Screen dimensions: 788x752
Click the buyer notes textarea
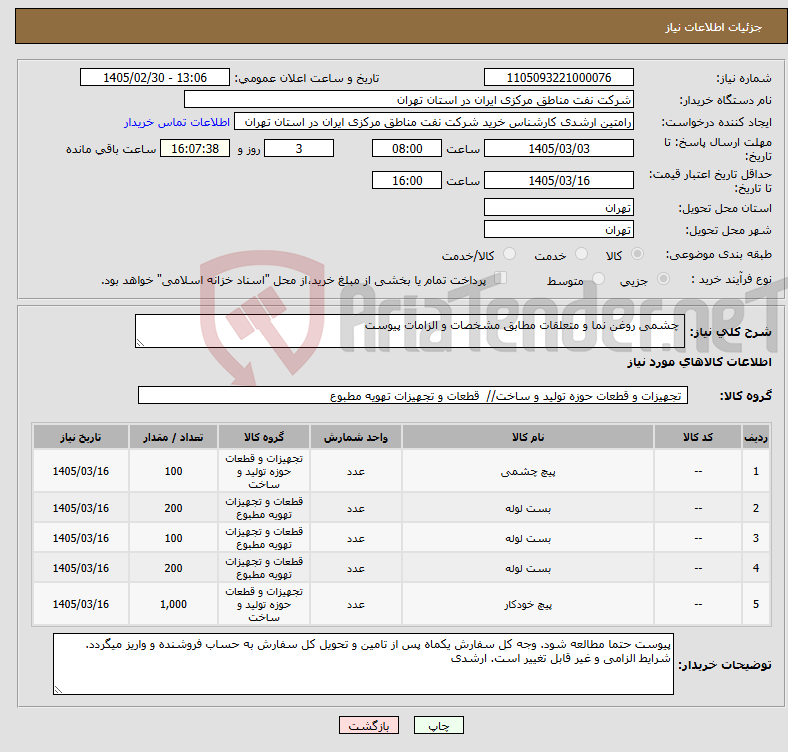(x=363, y=664)
